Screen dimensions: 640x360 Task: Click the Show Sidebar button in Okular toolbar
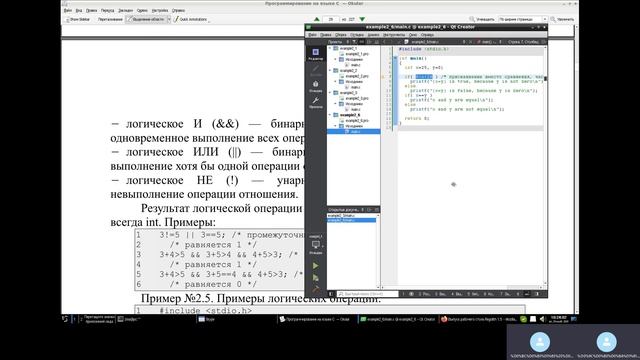click(78, 19)
